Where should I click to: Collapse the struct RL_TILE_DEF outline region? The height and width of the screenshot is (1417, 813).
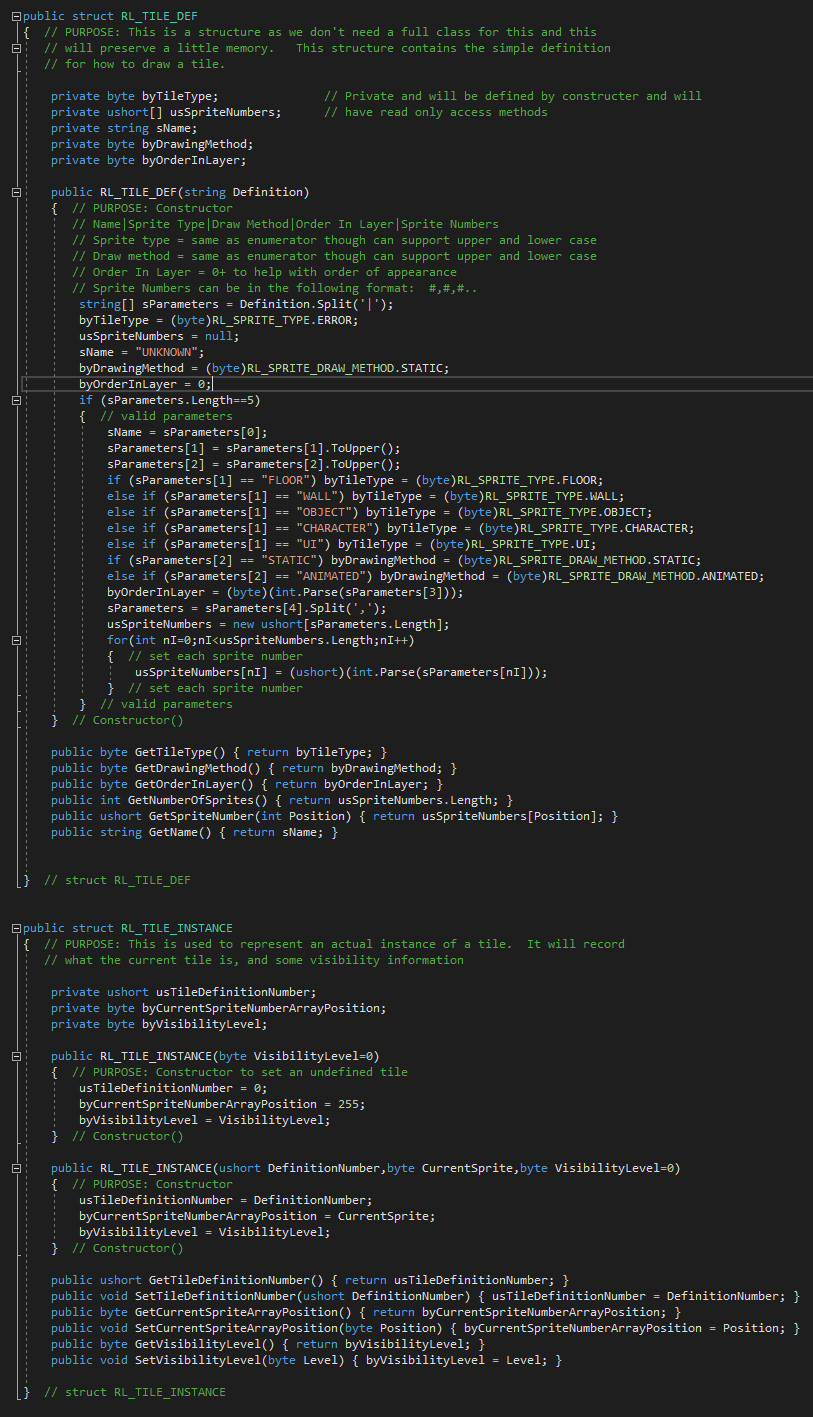(x=16, y=16)
